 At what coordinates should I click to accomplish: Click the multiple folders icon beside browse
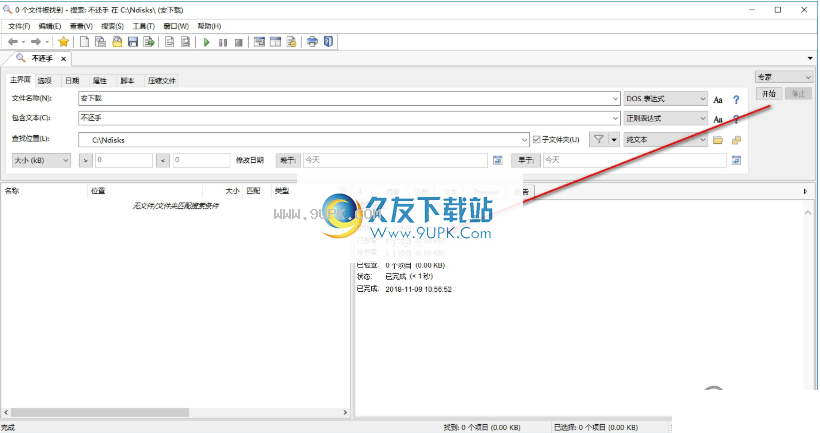[x=736, y=140]
